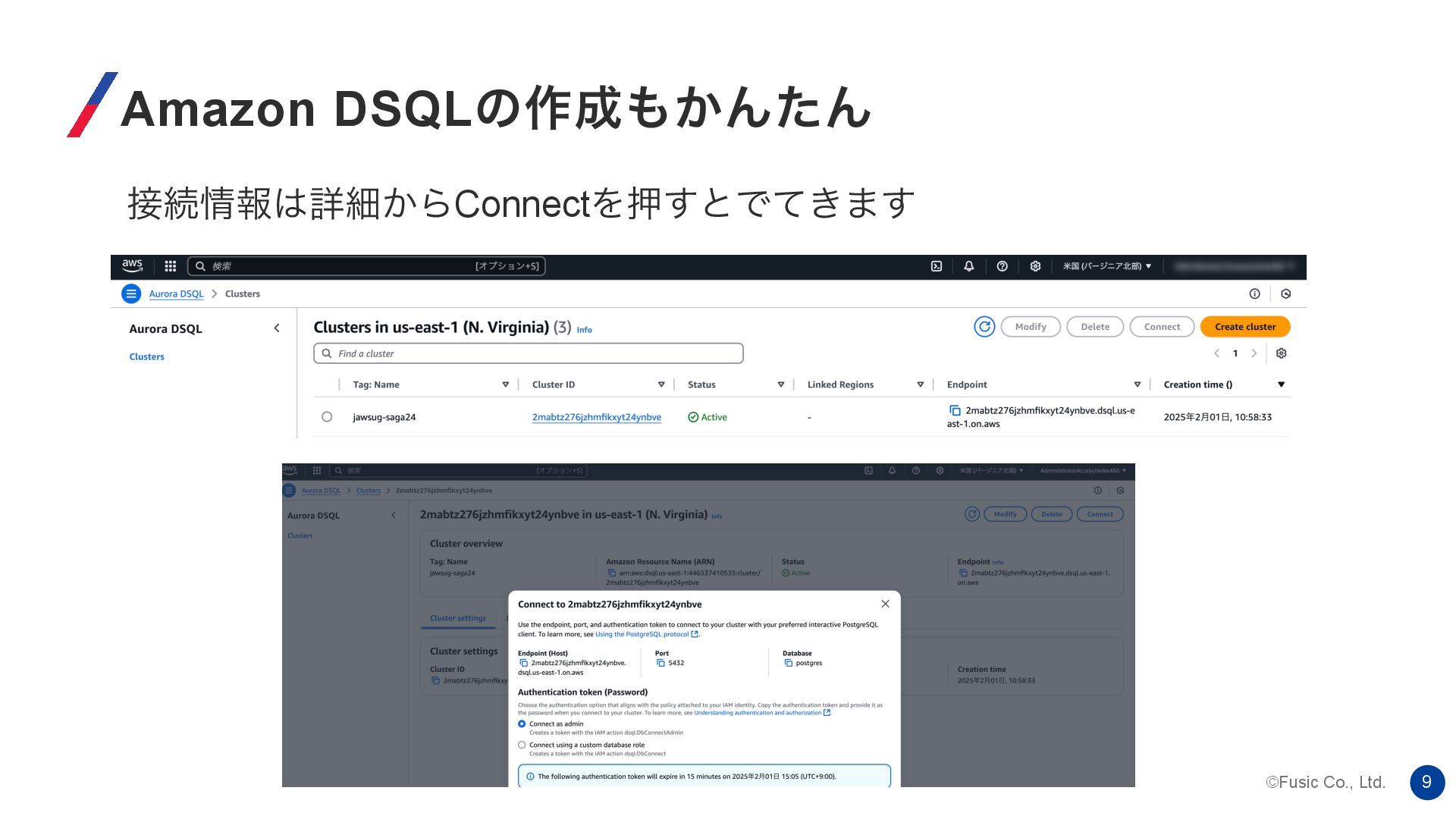Toggle the blue side navigation hamburger
Viewport: 1456px width, 819px height.
pos(131,293)
